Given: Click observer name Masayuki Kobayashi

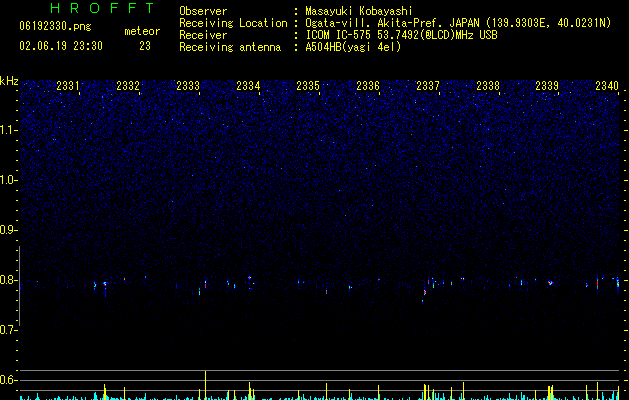Looking at the screenshot, I should pos(359,11).
